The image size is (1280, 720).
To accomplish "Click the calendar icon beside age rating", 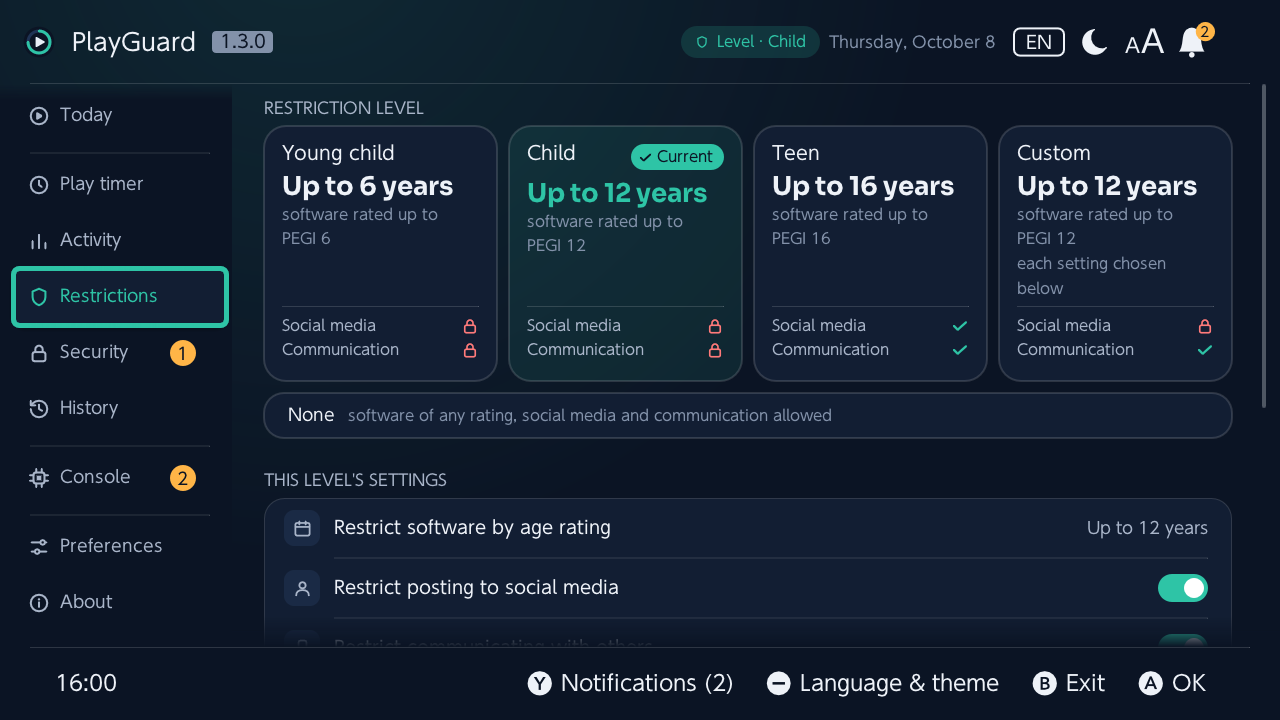I will pyautogui.click(x=302, y=528).
